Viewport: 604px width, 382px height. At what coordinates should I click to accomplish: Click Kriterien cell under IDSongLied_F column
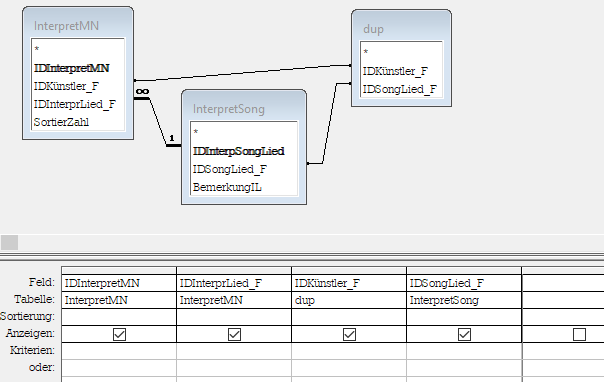click(x=464, y=351)
